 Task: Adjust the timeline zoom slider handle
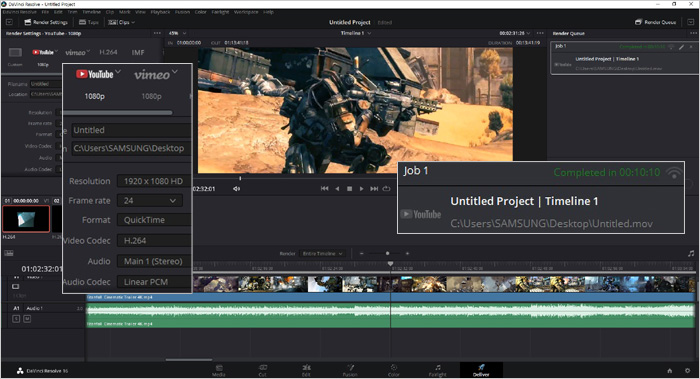coord(387,254)
